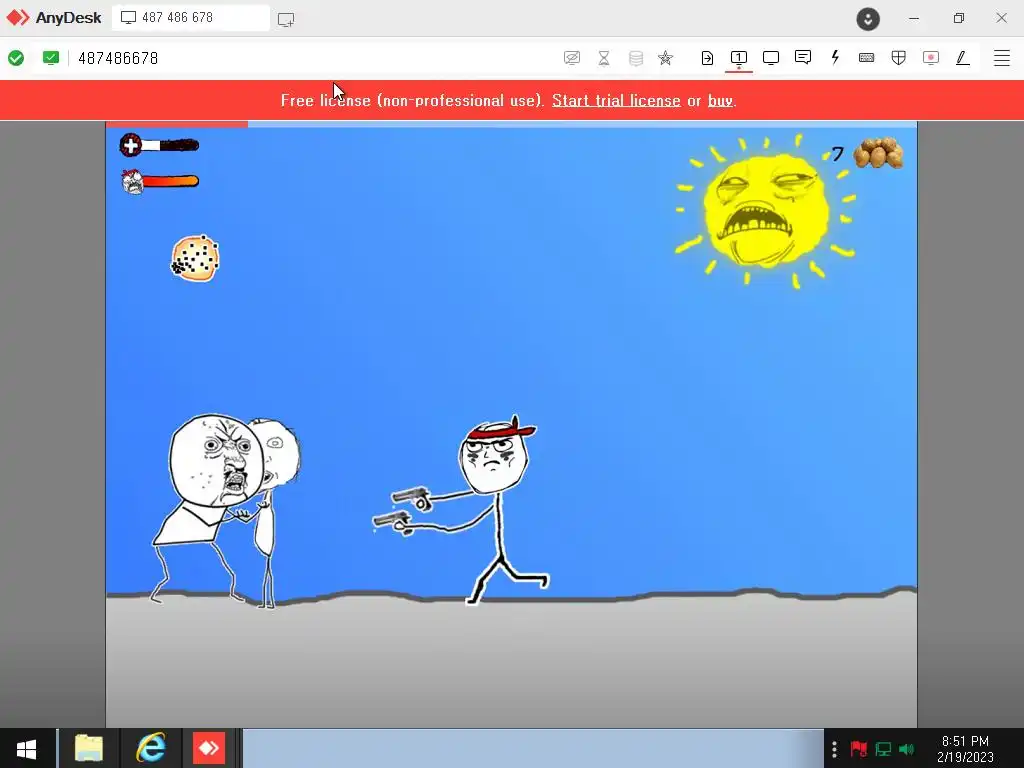Open the remote Windows Start button
1024x768 pixels.
pyautogui.click(x=27, y=748)
